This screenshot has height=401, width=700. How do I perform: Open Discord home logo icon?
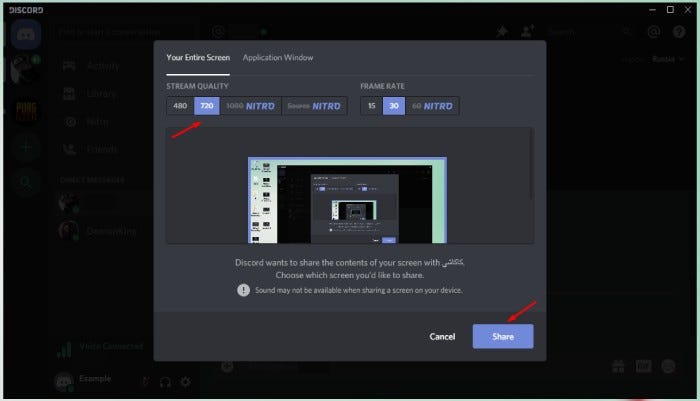[x=26, y=34]
